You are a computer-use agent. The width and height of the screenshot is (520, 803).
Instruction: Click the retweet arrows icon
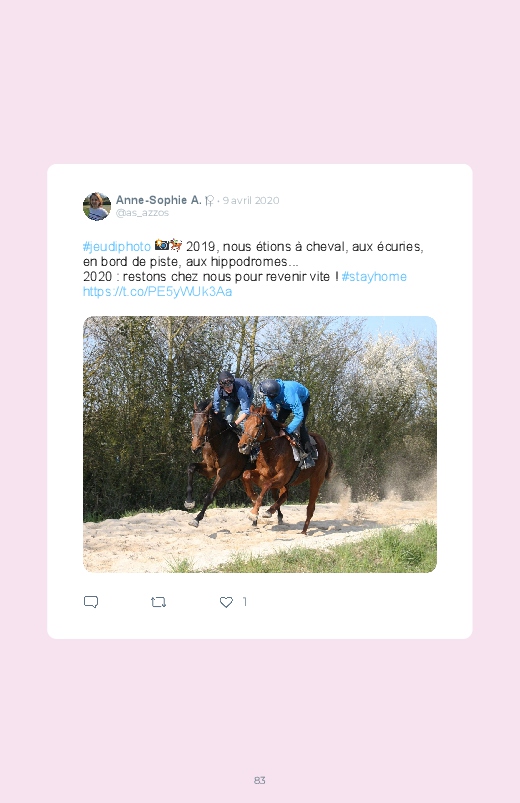click(158, 602)
